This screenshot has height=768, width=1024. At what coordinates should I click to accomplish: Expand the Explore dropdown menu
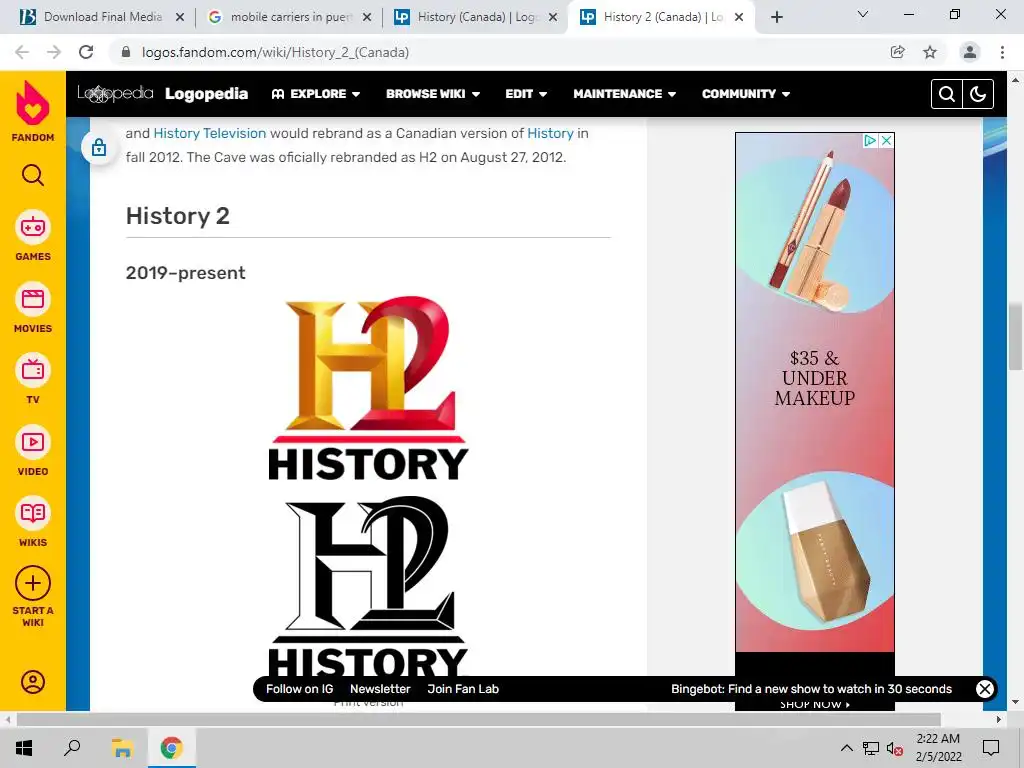[316, 94]
